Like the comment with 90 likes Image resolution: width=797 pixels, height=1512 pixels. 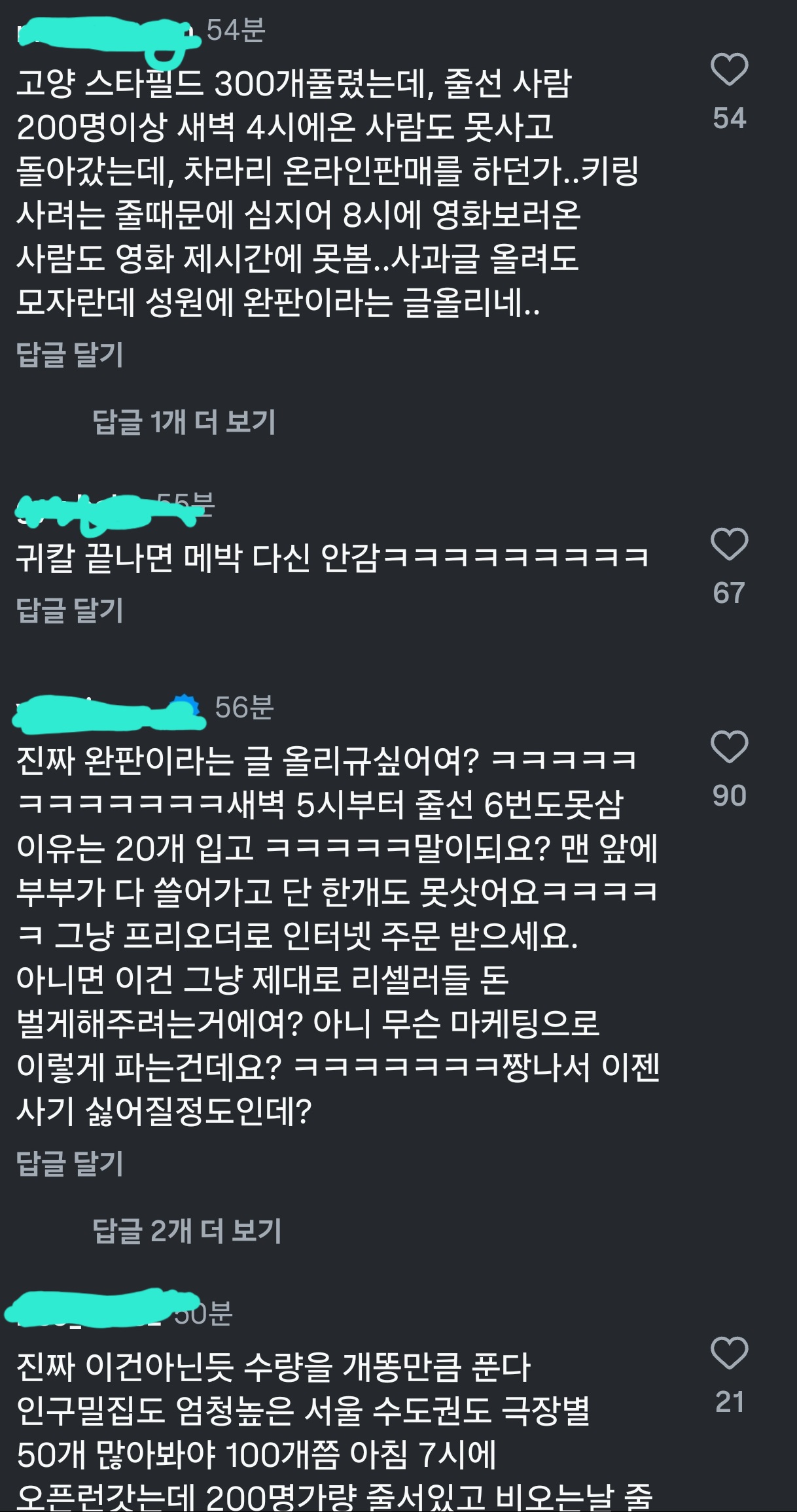pyautogui.click(x=729, y=747)
